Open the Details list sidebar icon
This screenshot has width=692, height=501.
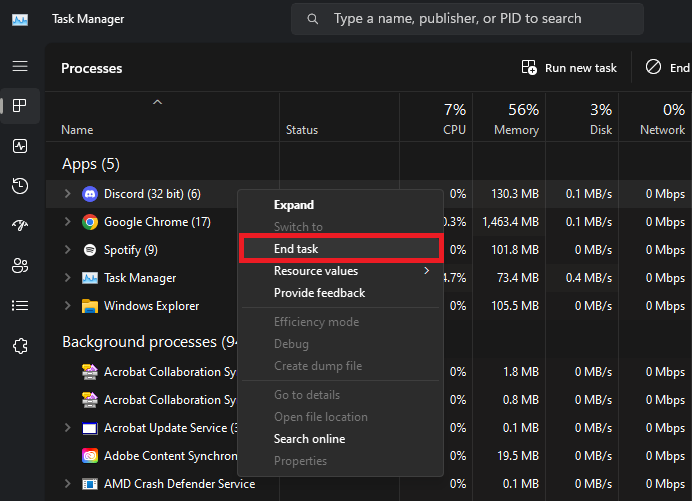20,305
